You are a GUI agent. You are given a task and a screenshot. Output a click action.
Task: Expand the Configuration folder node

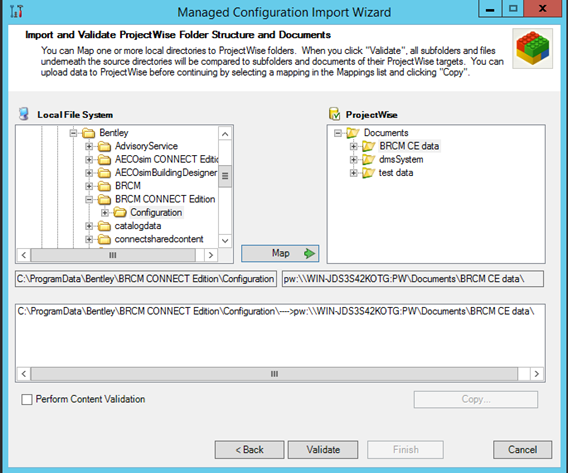click(x=105, y=213)
